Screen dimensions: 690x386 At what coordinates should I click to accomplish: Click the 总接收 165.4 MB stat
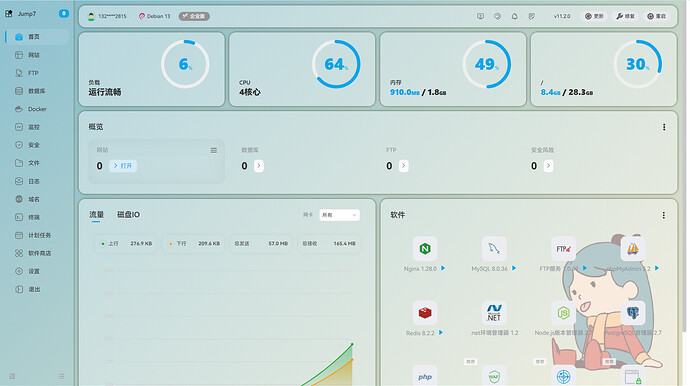pos(329,243)
